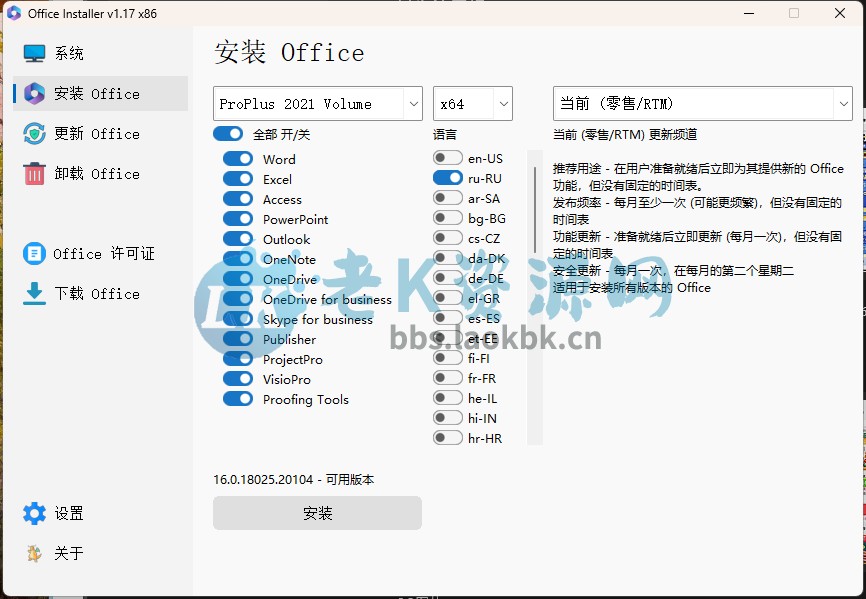Expand the 当前 (零售/RTM) channel dropdown
866x599 pixels.
(x=703, y=103)
